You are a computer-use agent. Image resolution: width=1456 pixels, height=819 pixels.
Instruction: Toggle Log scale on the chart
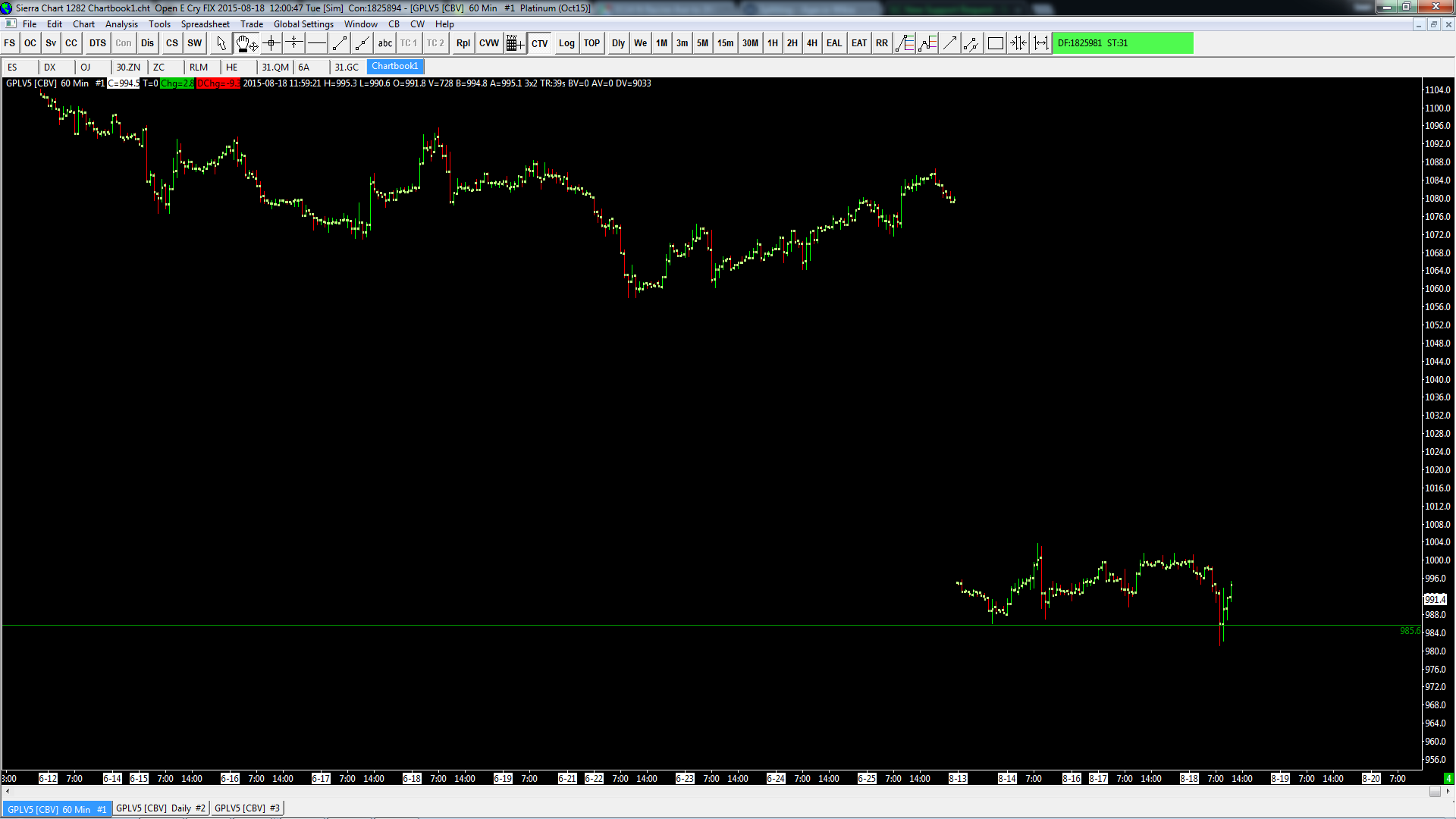coord(566,43)
